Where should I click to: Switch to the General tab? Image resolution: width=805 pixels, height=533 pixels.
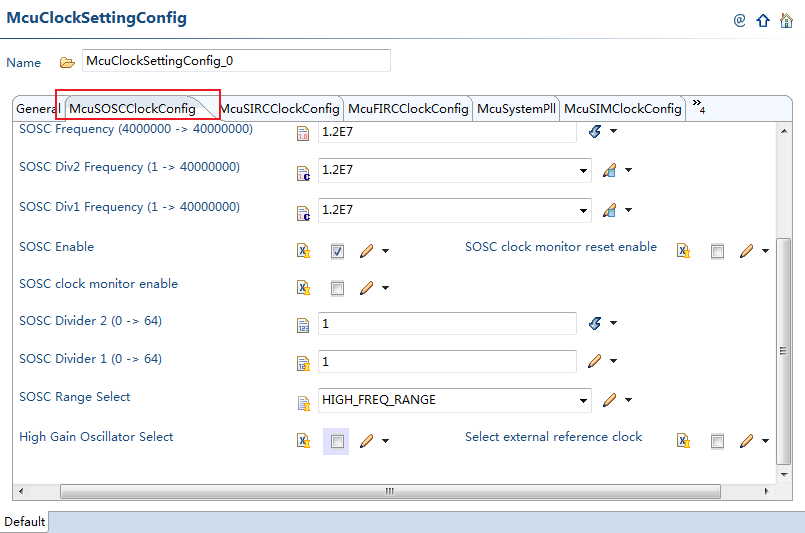pyautogui.click(x=37, y=109)
